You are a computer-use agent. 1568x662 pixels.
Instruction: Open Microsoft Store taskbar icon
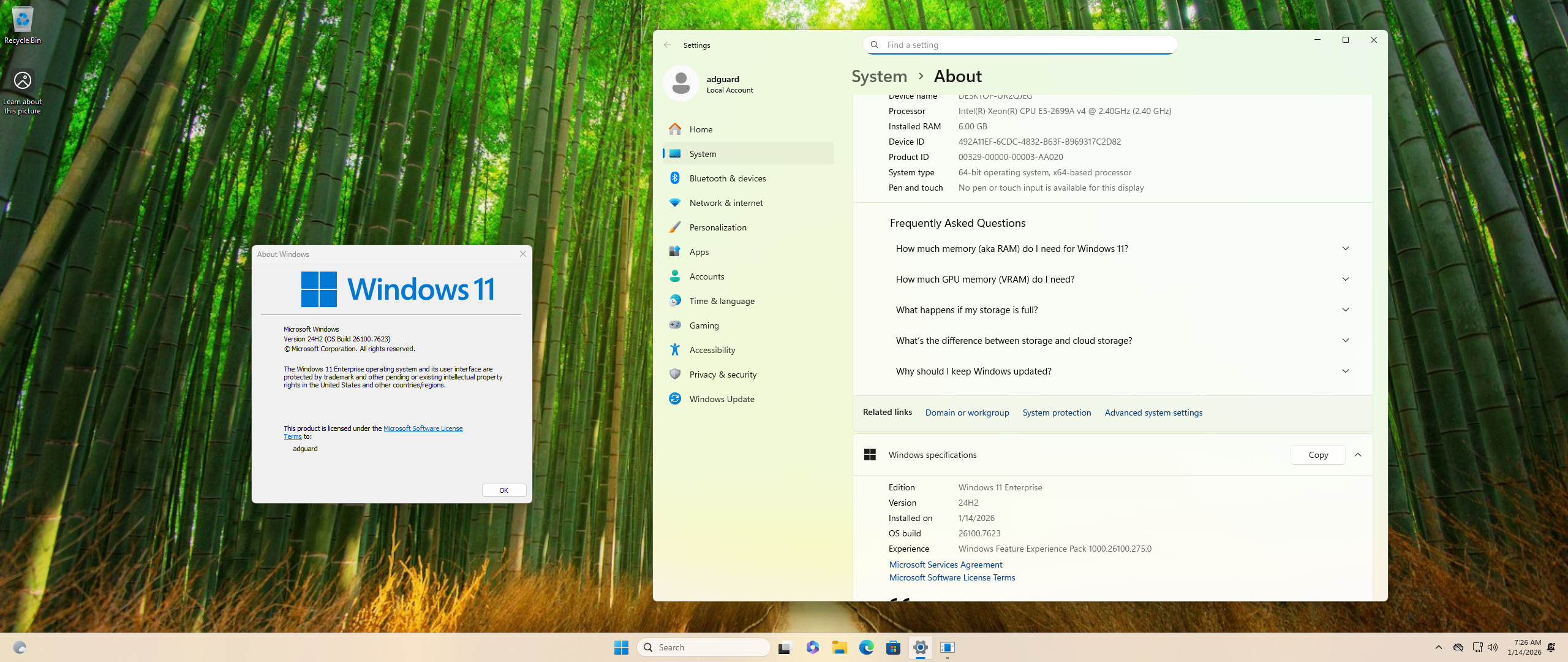(x=893, y=647)
